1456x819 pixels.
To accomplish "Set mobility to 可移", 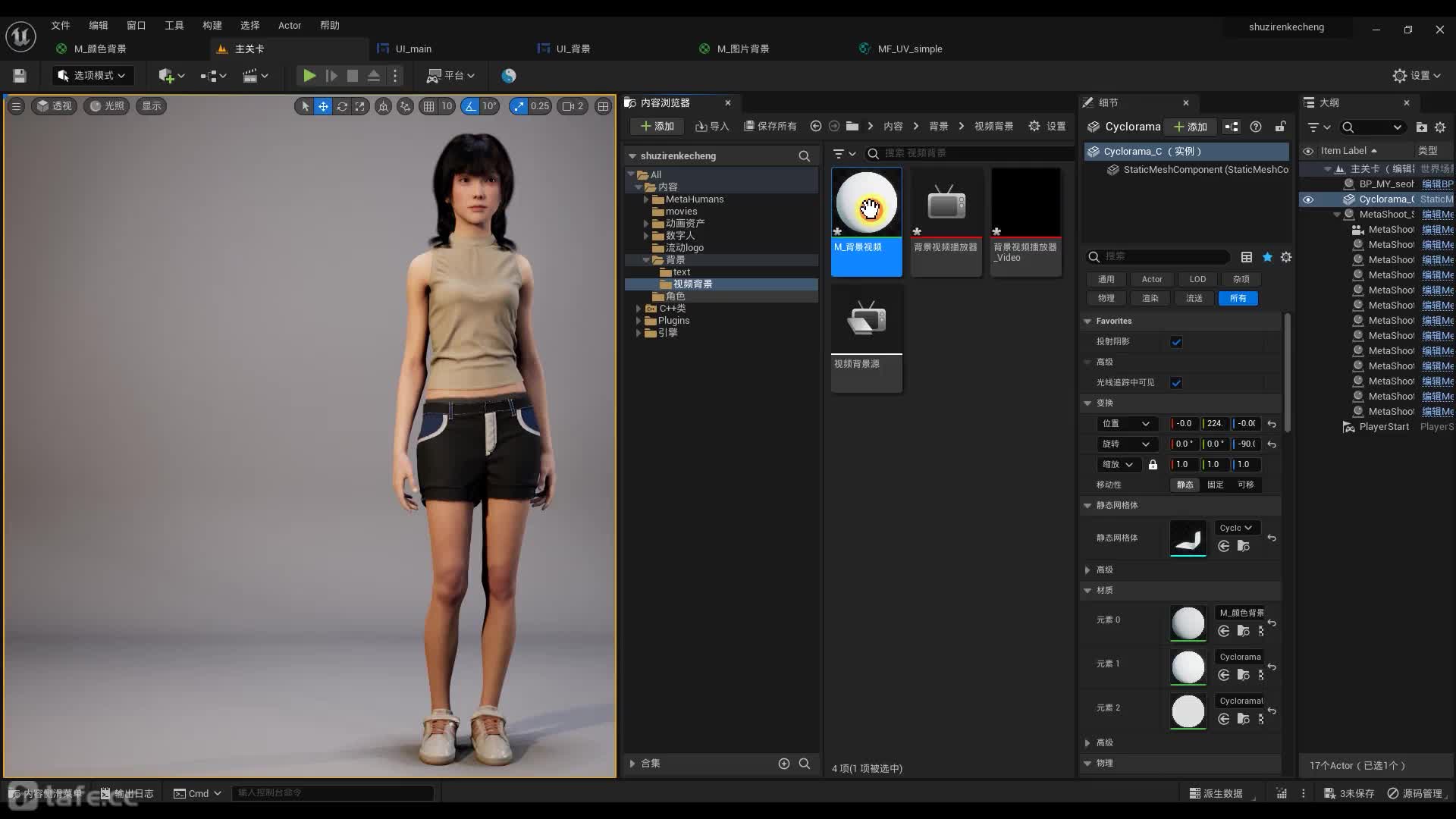I will coord(1246,485).
